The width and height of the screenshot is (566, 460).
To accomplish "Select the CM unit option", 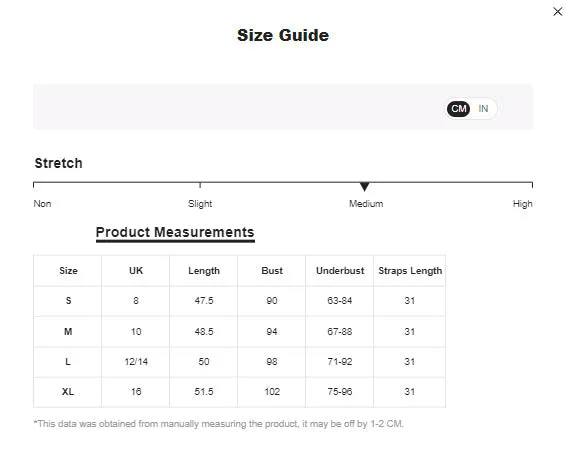I will (458, 108).
